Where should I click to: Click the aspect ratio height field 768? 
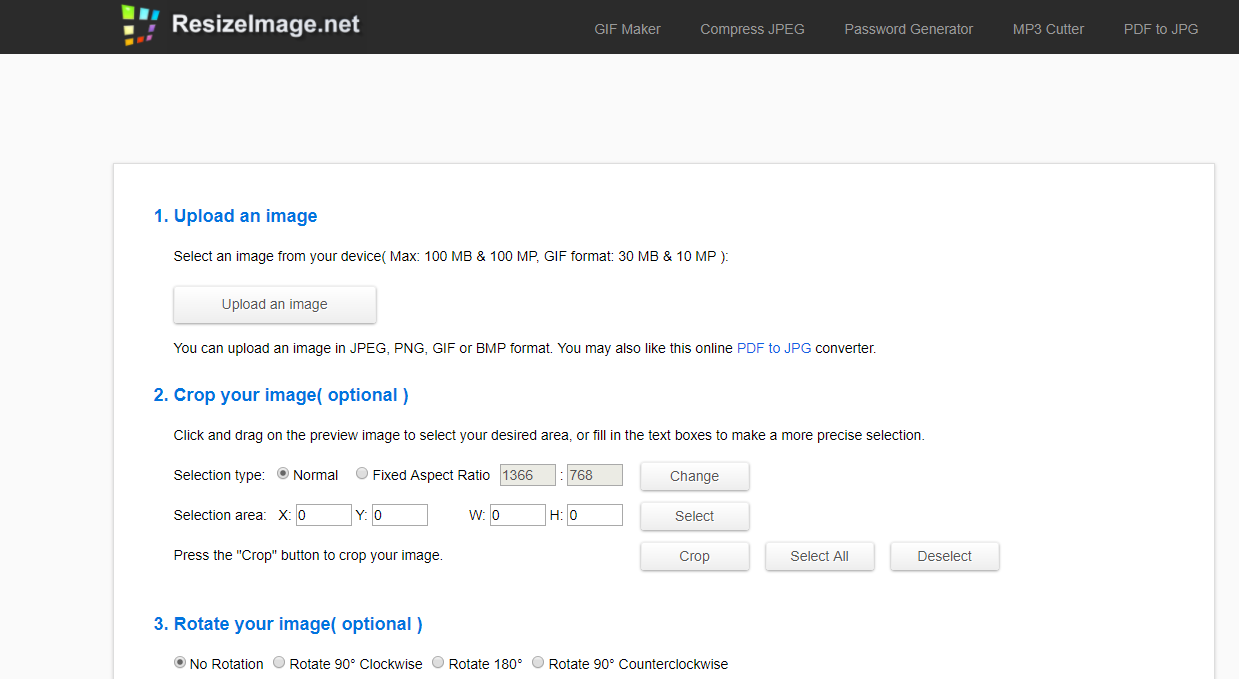click(x=595, y=475)
